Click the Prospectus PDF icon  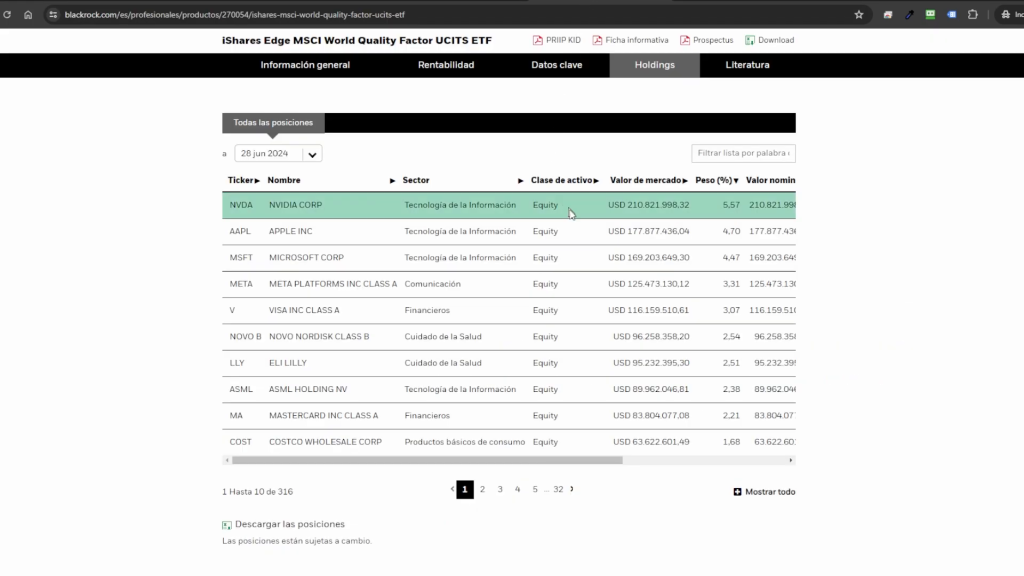(x=684, y=40)
